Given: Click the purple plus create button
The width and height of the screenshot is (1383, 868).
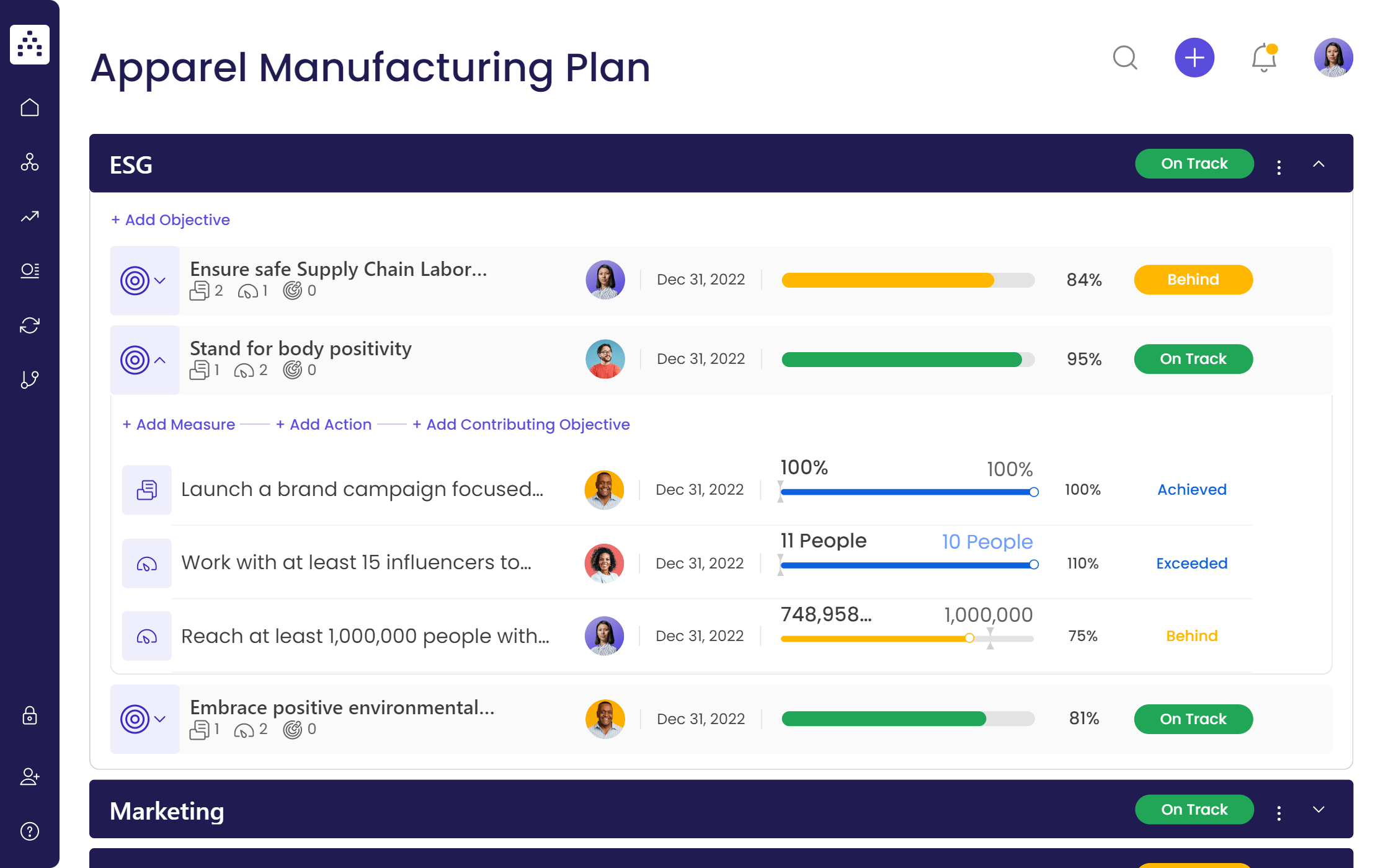Looking at the screenshot, I should [x=1194, y=58].
